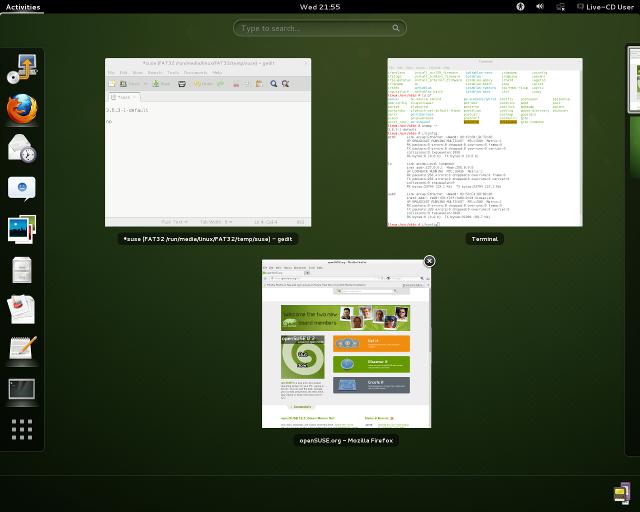Open the accessibility menu in top bar
640x512 pixels.
coord(520,7)
